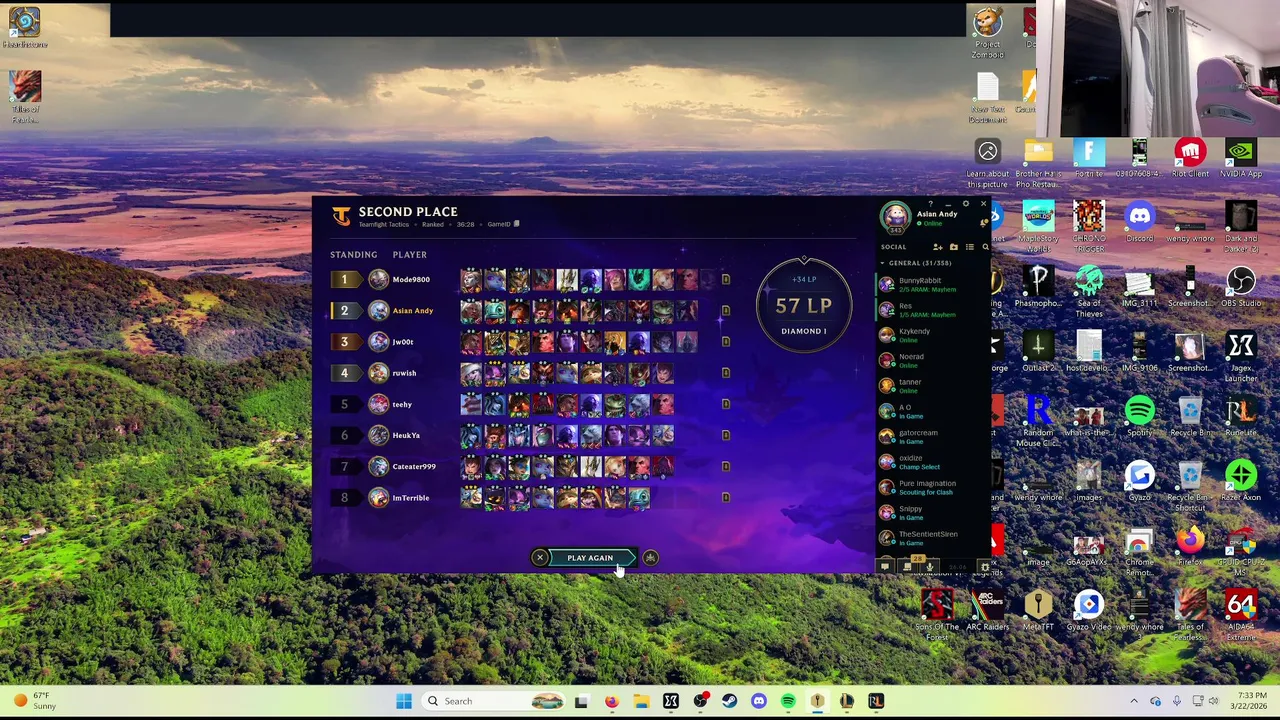This screenshot has width=1280, height=720.
Task: Copy jw00t's row clipboard icon
Action: (x=726, y=342)
